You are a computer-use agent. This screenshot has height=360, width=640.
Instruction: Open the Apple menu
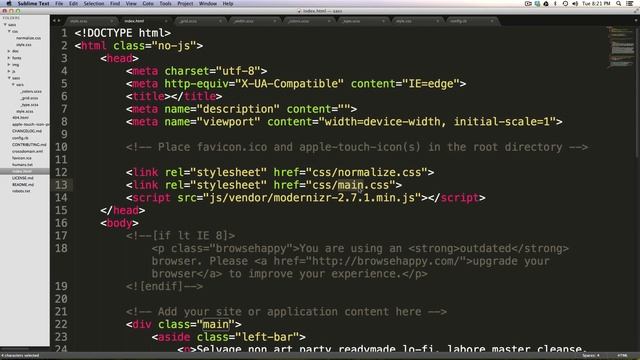click(x=8, y=3)
